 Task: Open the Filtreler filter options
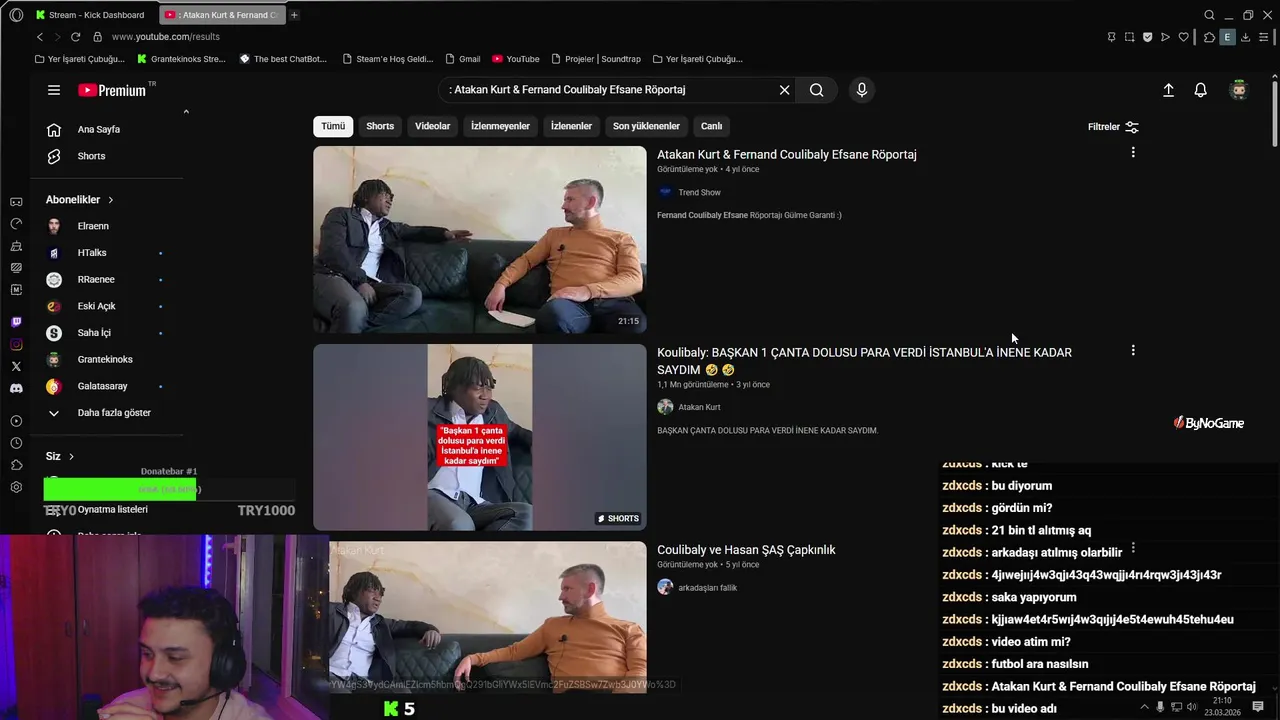(1113, 127)
